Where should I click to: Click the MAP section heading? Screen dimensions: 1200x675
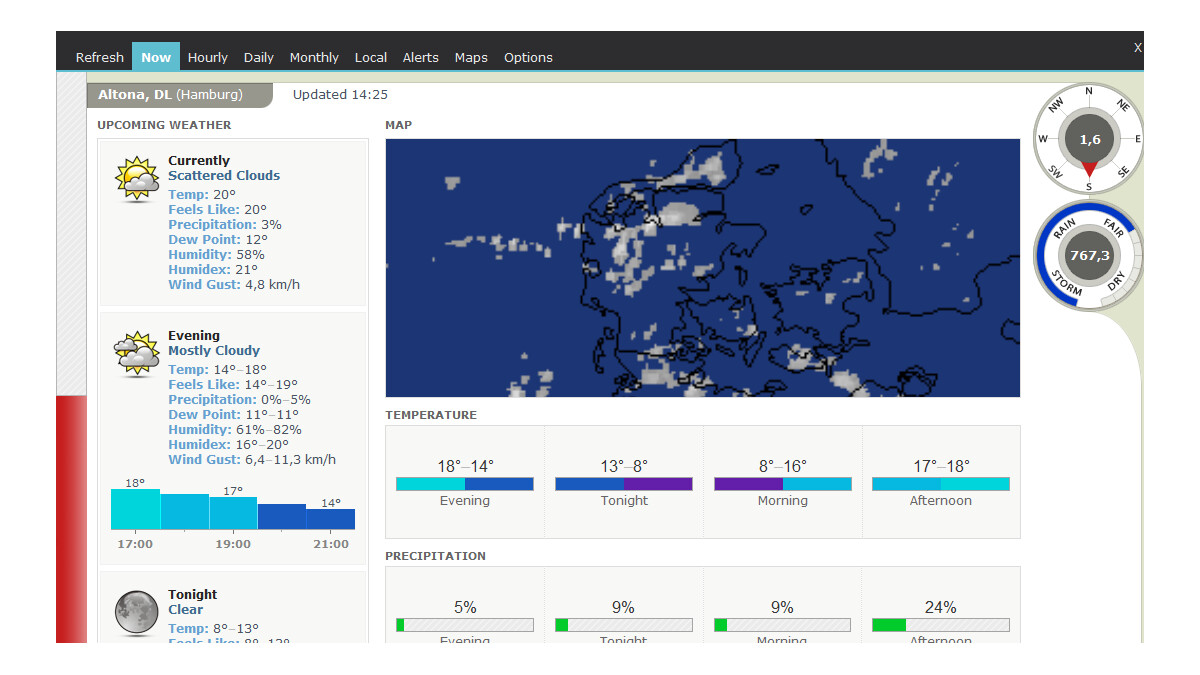pos(398,125)
